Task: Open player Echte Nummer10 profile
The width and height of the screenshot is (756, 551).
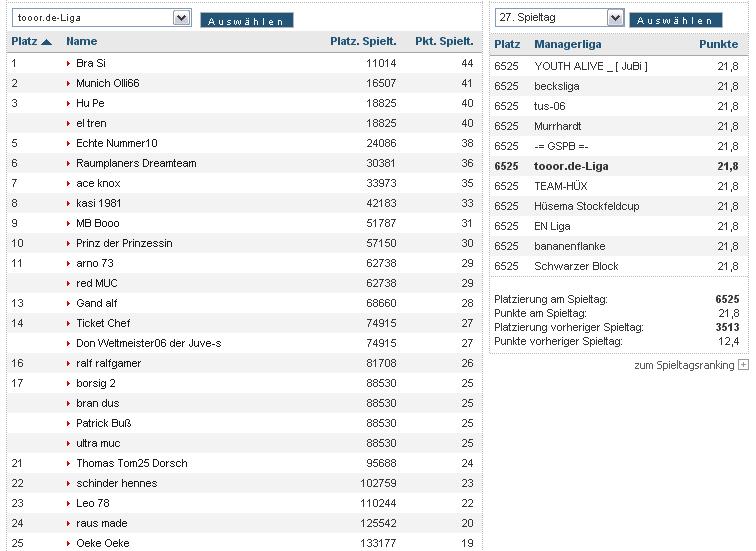Action: point(116,143)
